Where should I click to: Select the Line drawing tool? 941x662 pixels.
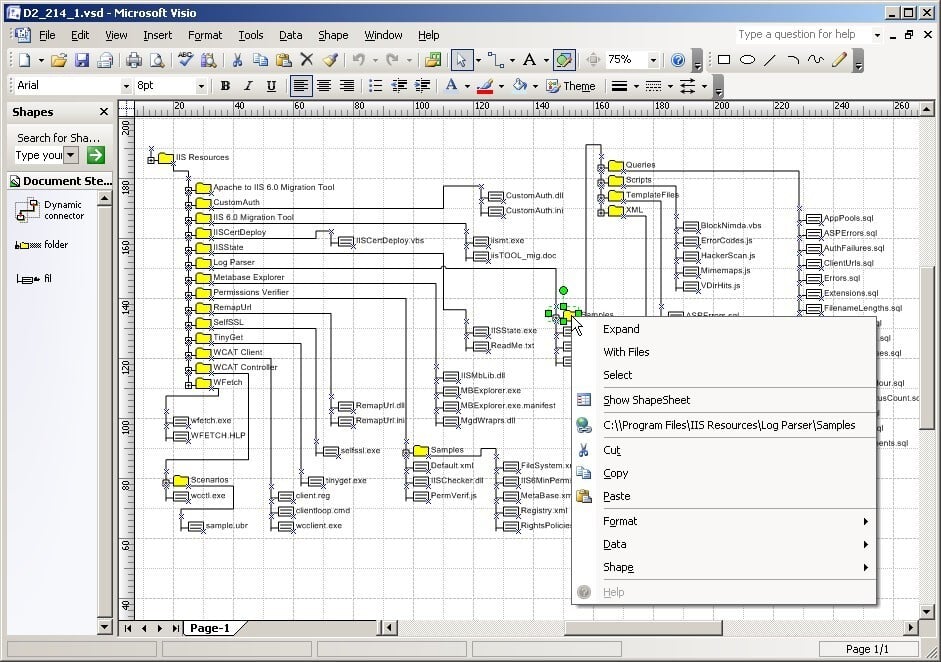tap(770, 60)
